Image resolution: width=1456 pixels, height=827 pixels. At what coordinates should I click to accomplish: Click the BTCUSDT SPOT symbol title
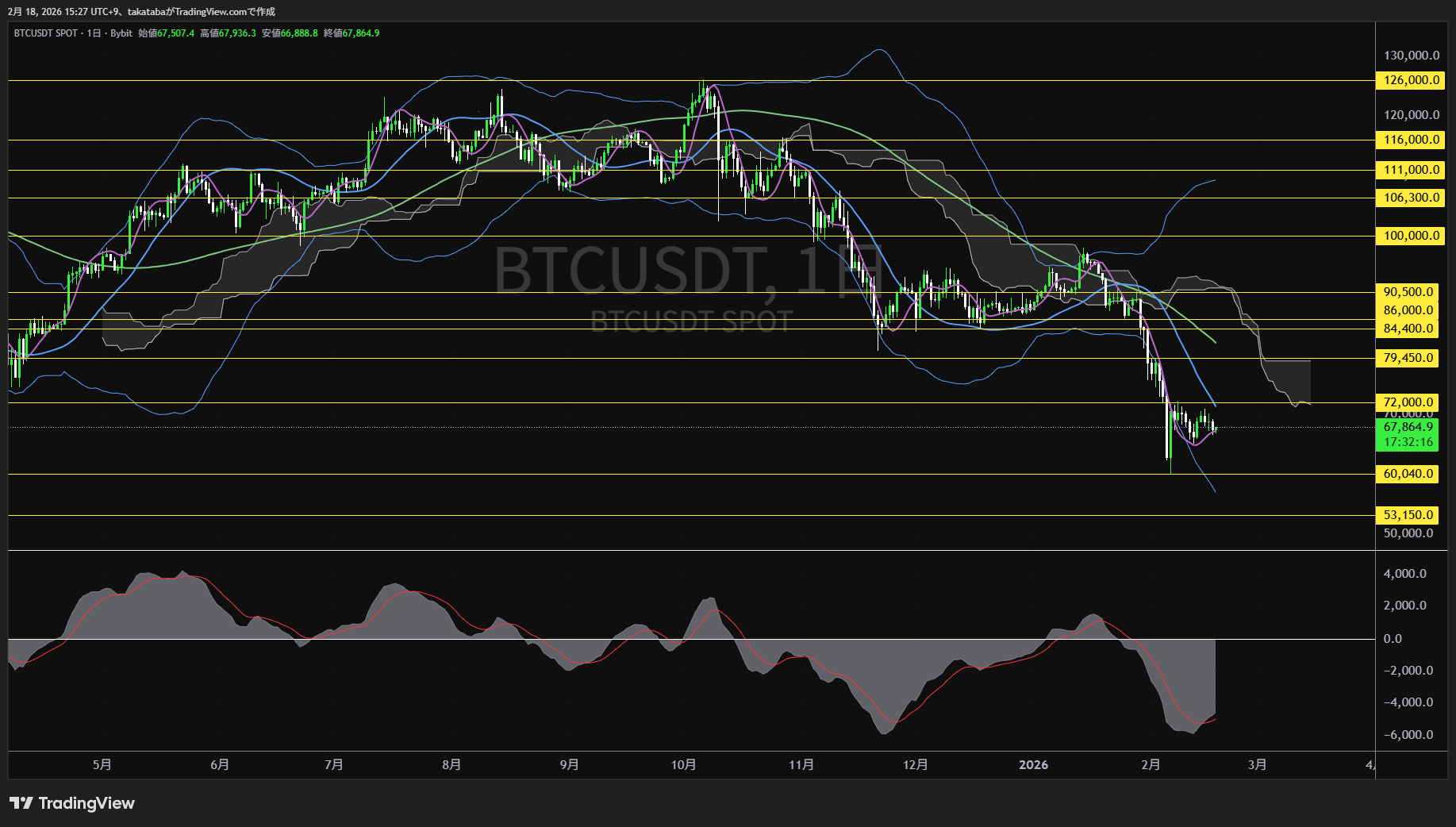click(x=46, y=33)
